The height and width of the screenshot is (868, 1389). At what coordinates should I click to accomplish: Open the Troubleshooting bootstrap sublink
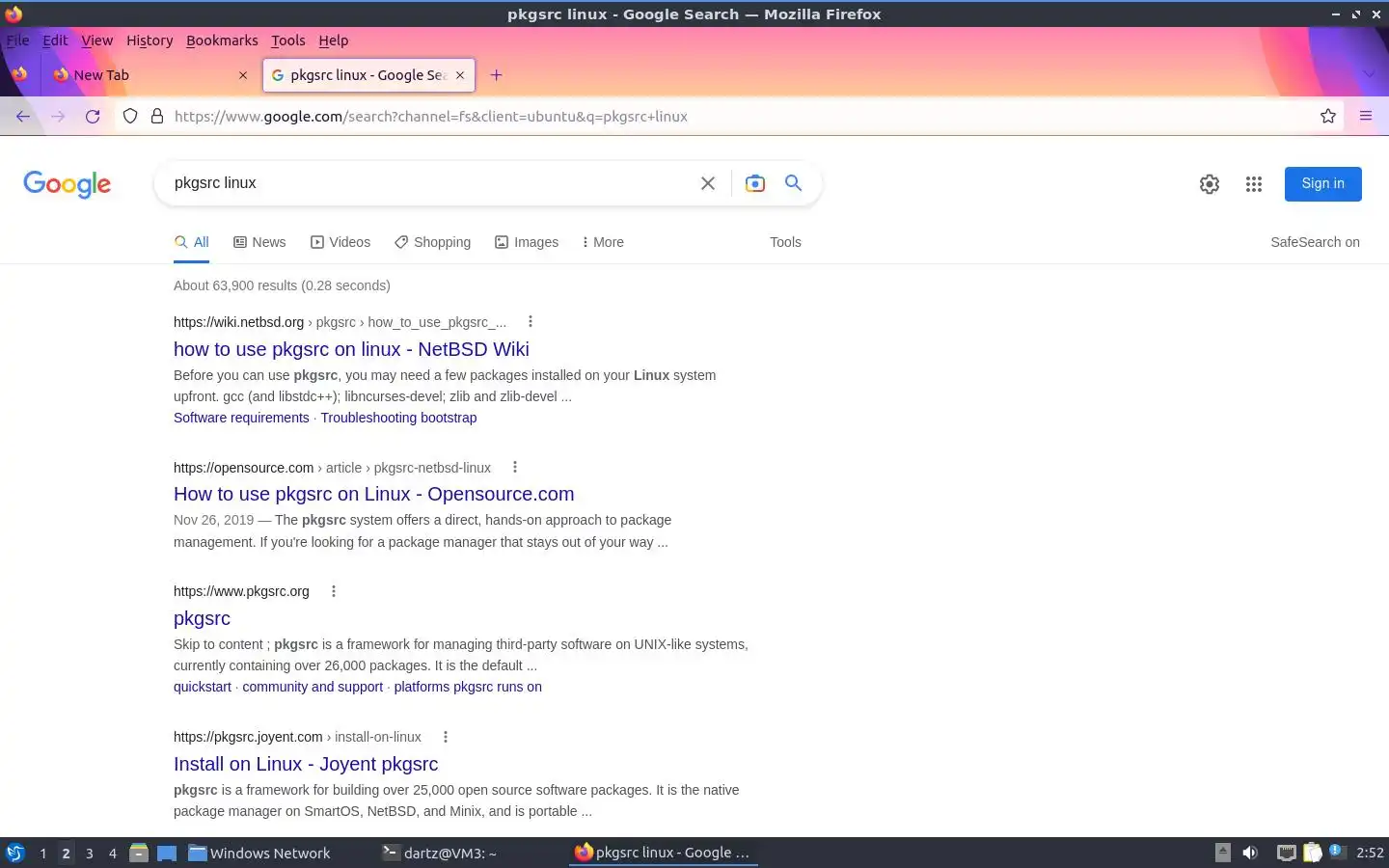tap(398, 418)
